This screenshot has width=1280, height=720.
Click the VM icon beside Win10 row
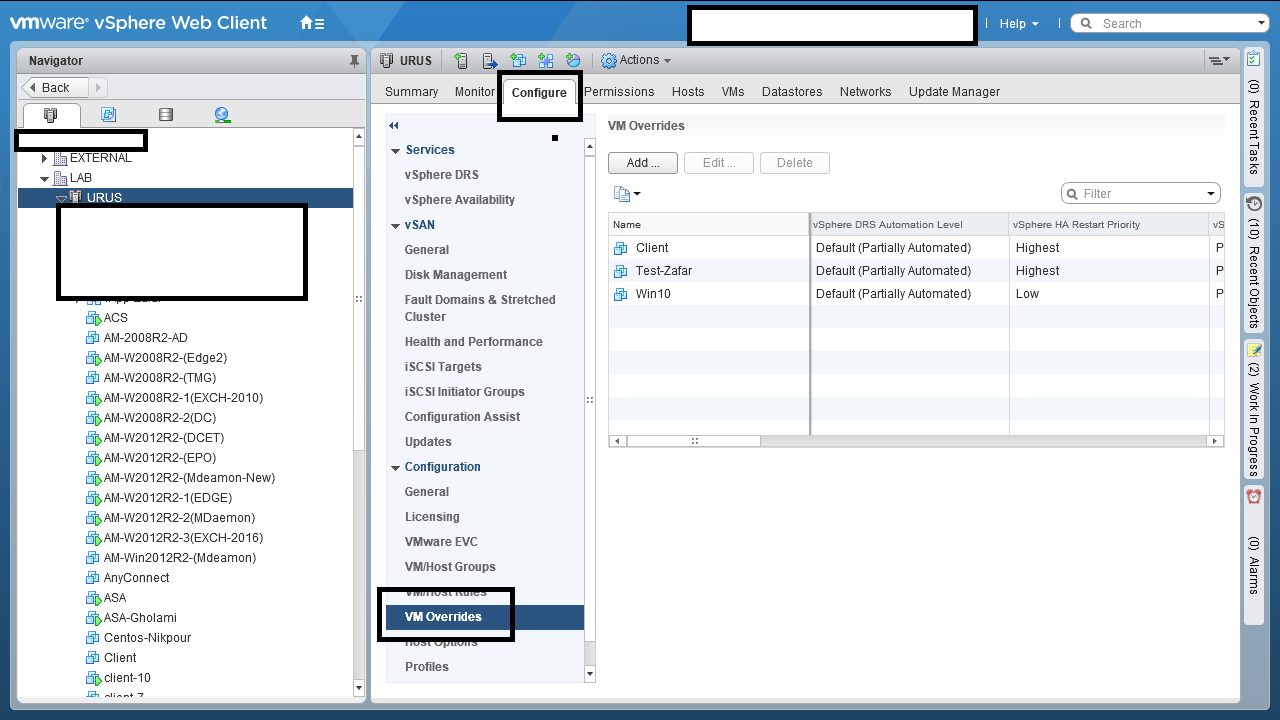pyautogui.click(x=621, y=294)
